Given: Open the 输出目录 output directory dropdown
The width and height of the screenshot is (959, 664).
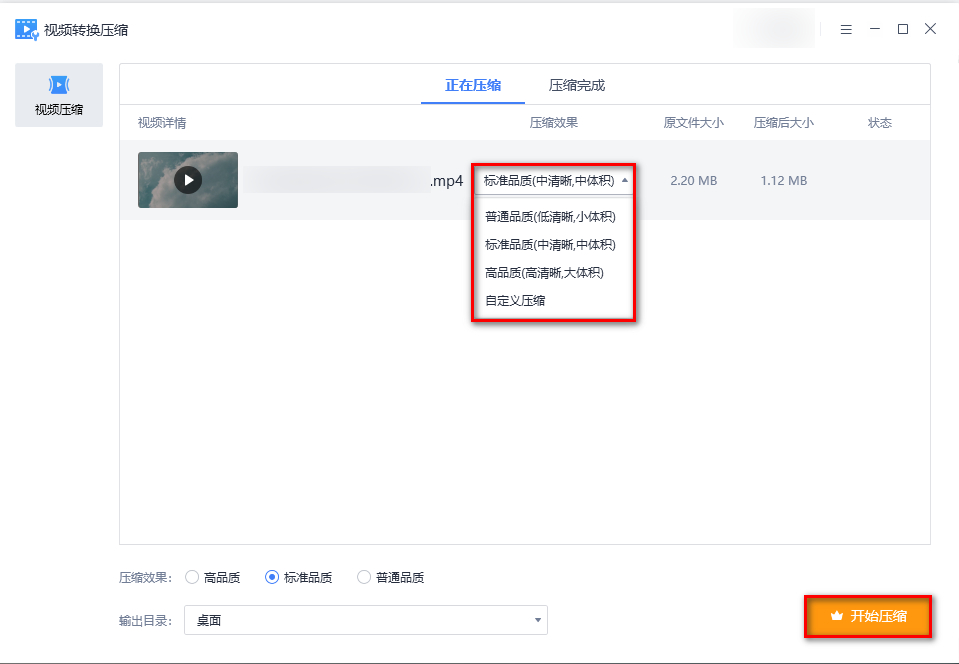Looking at the screenshot, I should 537,620.
